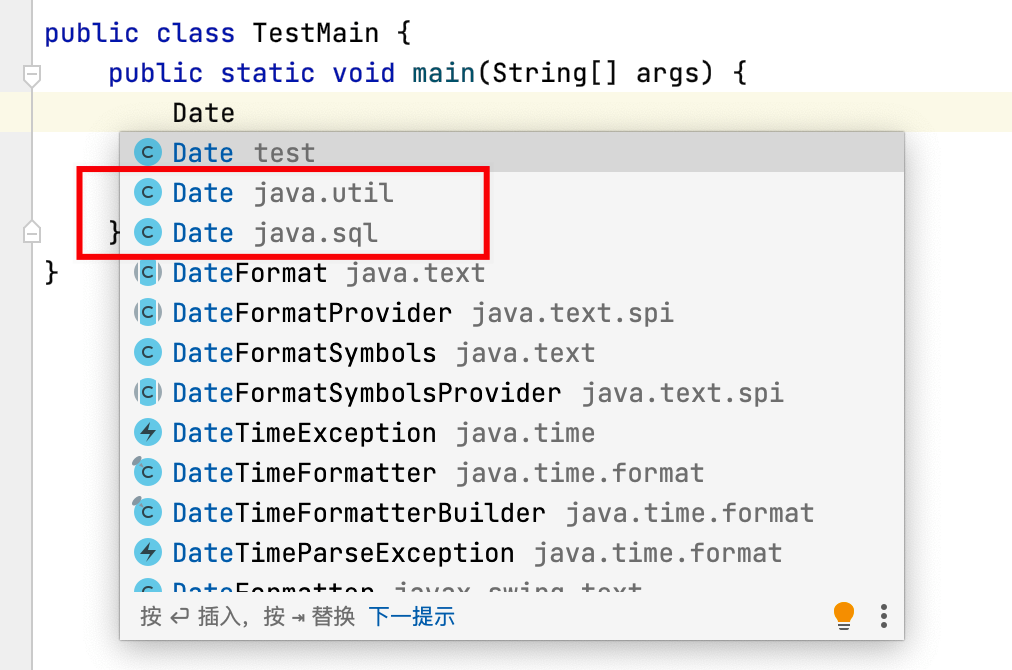
Task: Select Date from java.sql suggestion
Action: 275,233
